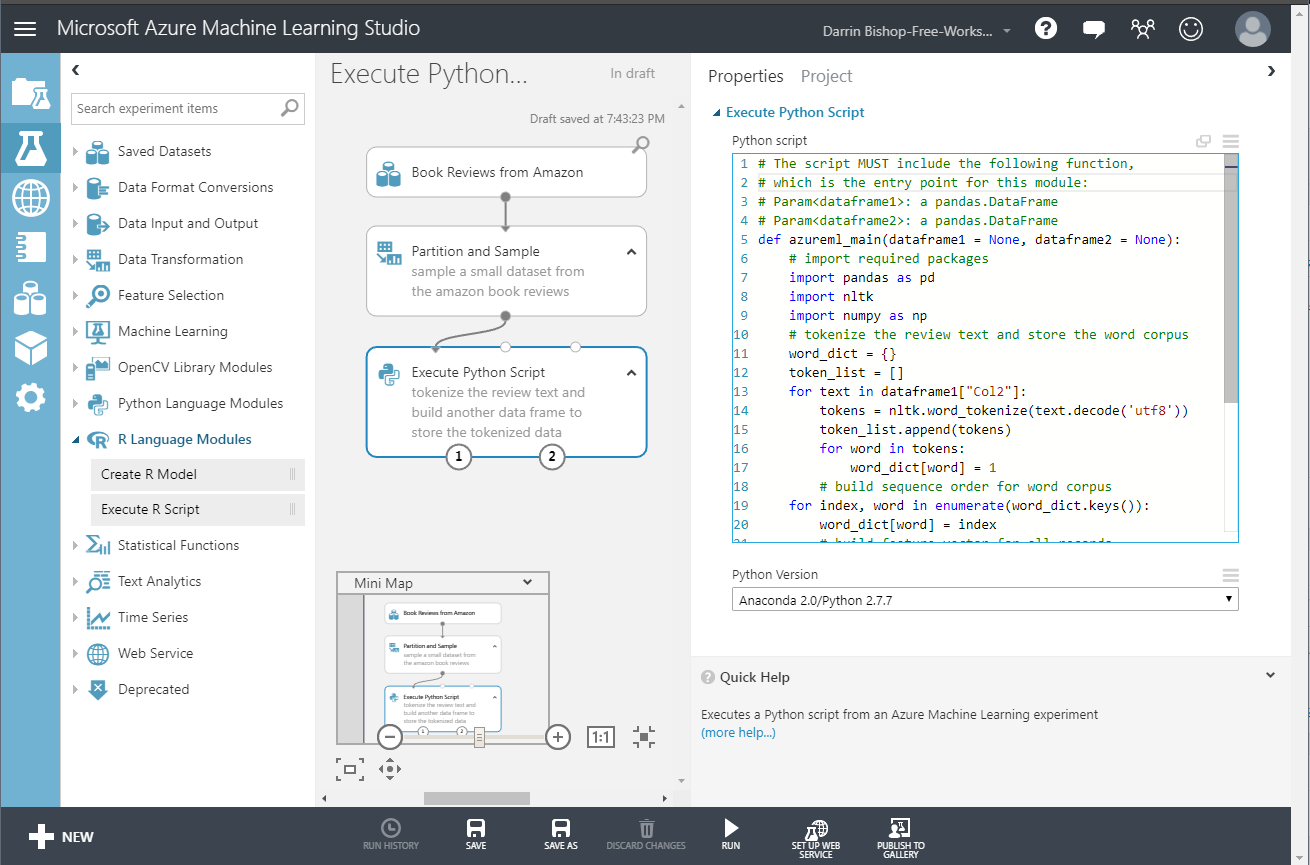The width and height of the screenshot is (1310, 865).
Task: Open the Experiments flask icon in sidebar
Action: pyautogui.click(x=30, y=148)
